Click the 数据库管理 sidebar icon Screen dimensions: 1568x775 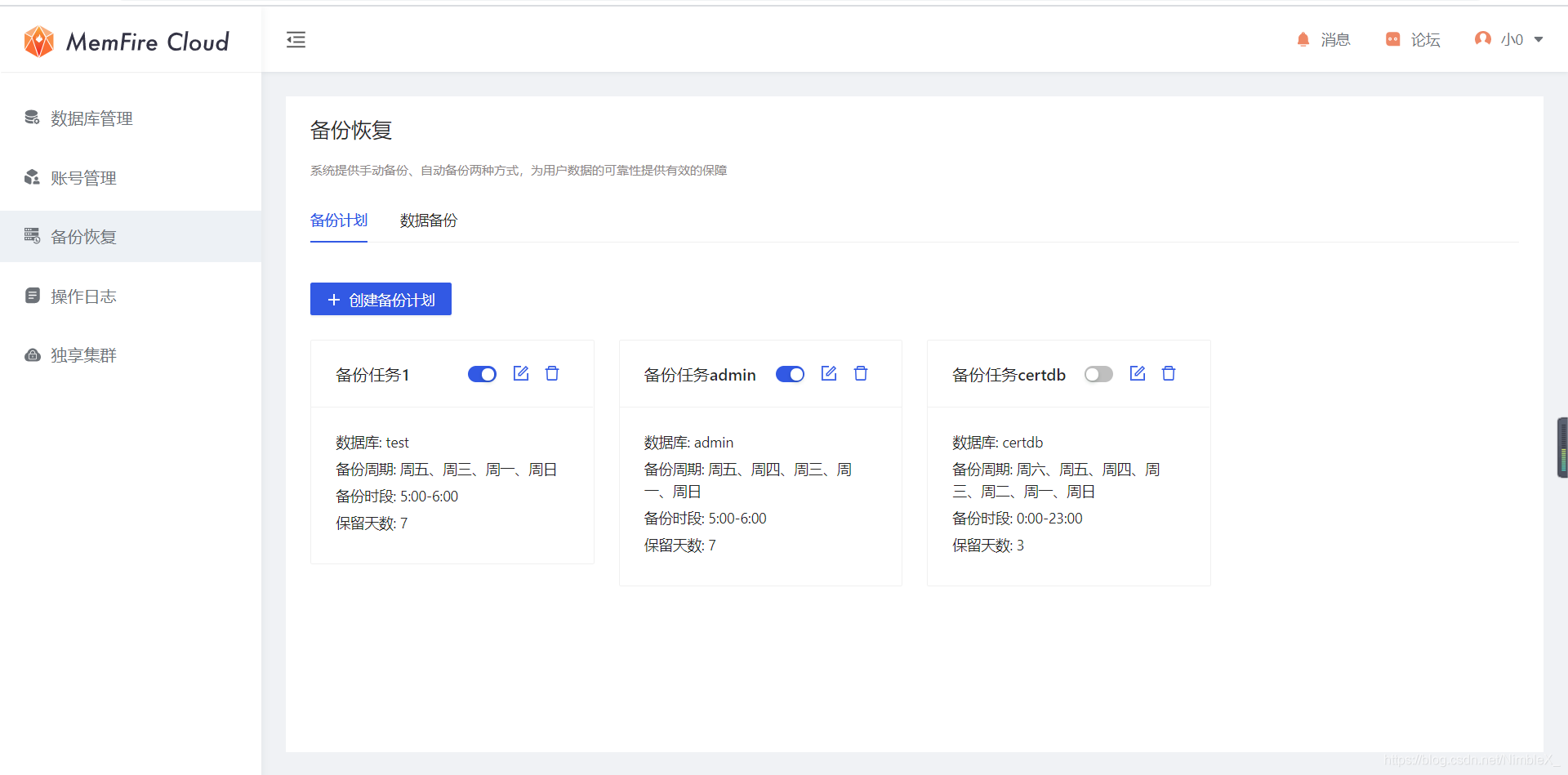(x=32, y=118)
